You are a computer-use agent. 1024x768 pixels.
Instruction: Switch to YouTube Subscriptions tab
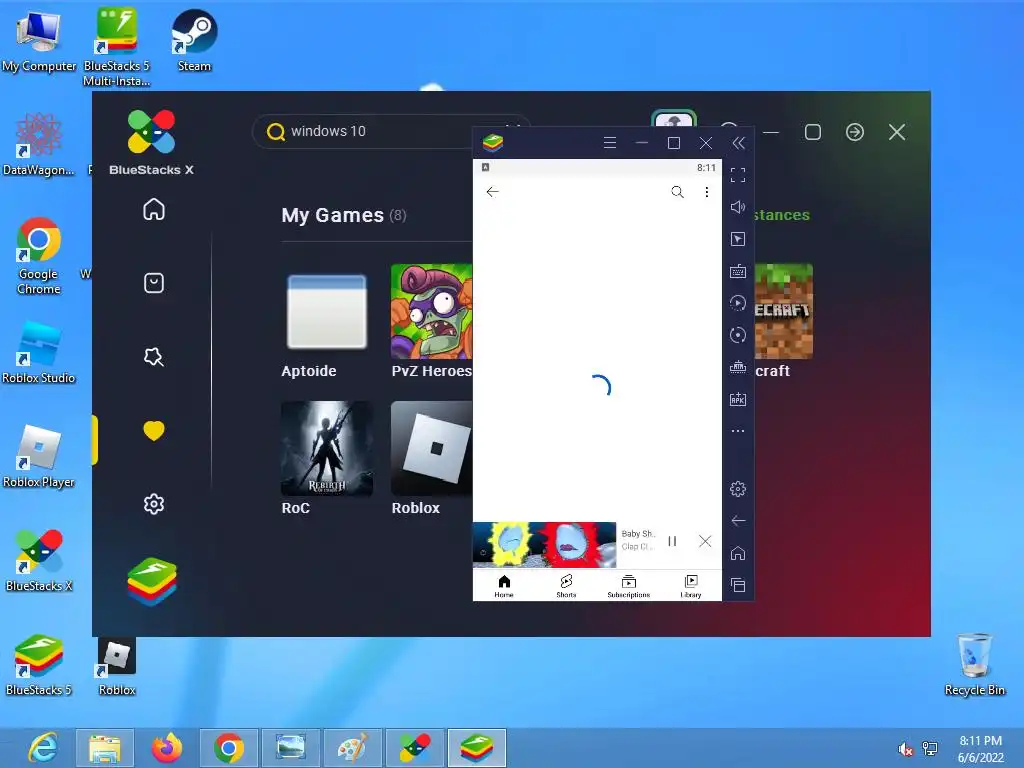628,586
